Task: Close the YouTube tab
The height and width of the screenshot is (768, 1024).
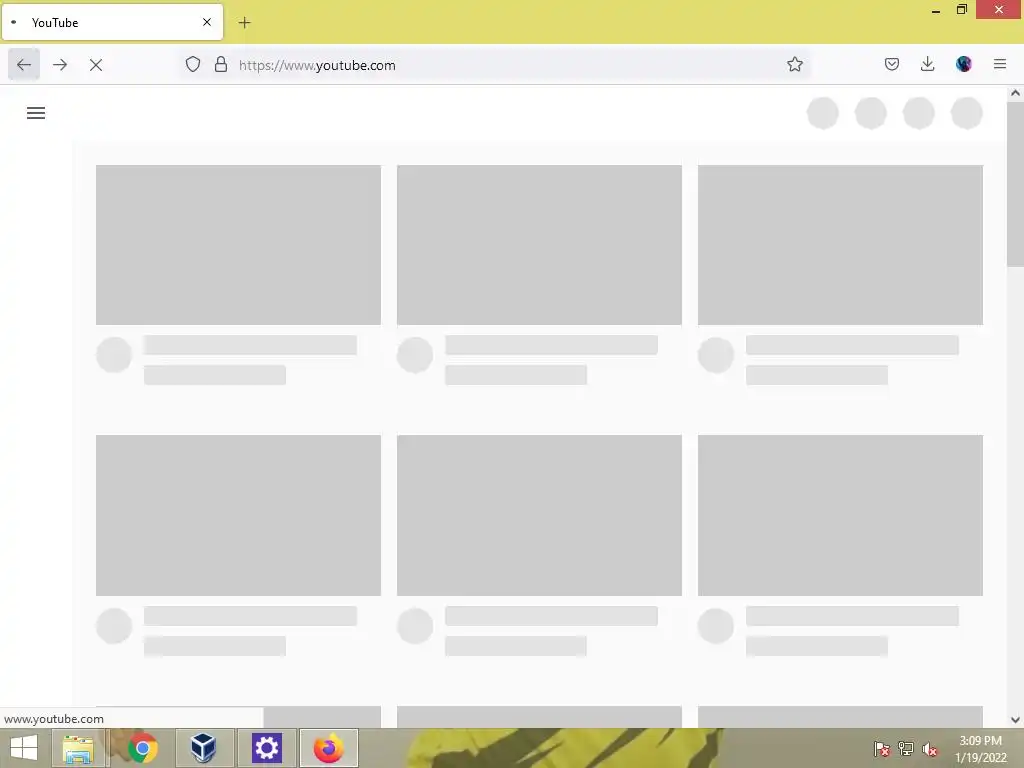Action: click(207, 22)
